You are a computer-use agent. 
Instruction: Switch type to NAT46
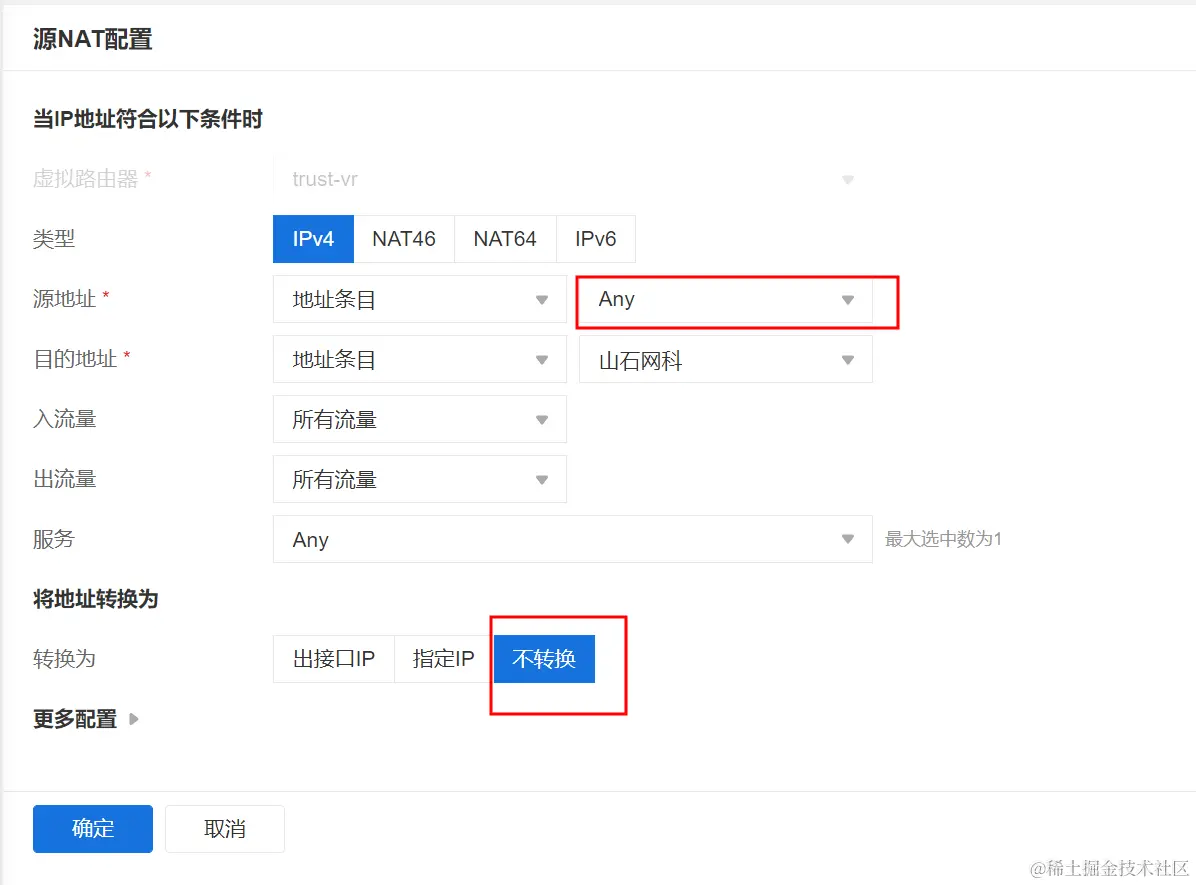click(404, 239)
